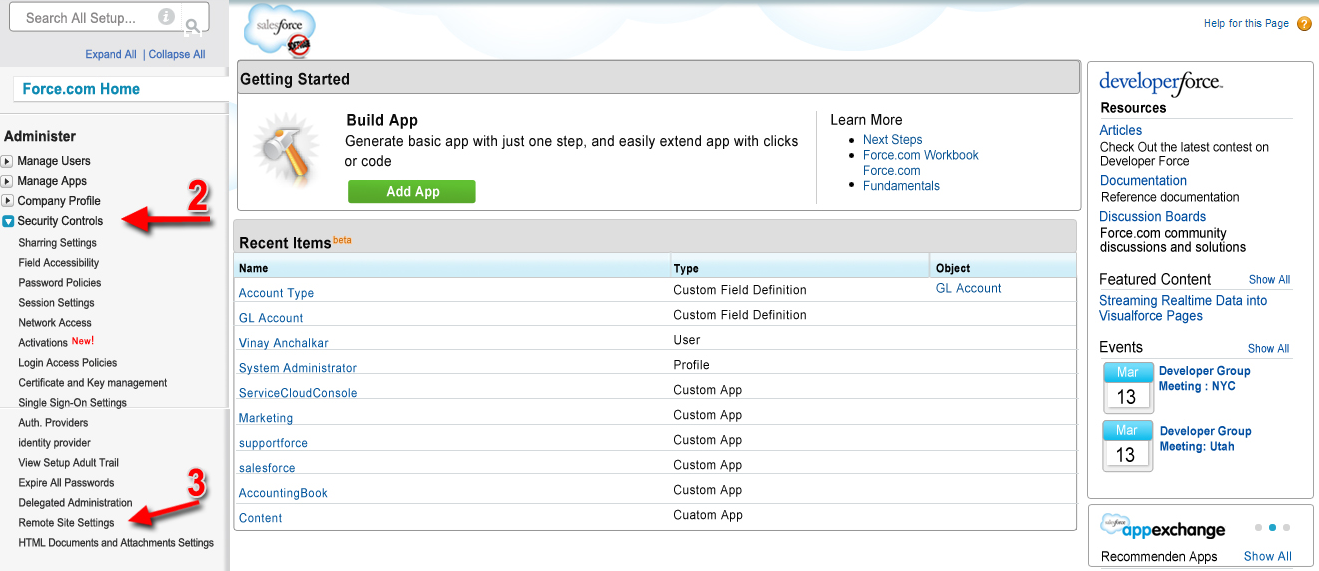Click the orange help question mark icon

(x=1304, y=24)
